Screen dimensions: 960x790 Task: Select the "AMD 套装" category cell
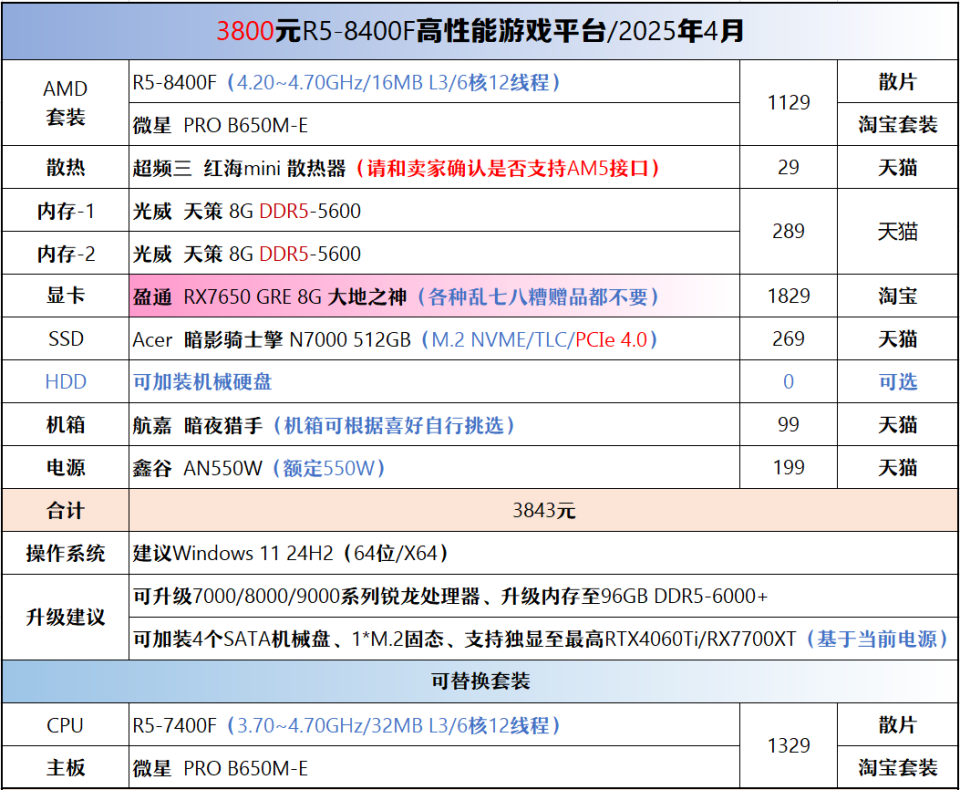(x=66, y=103)
